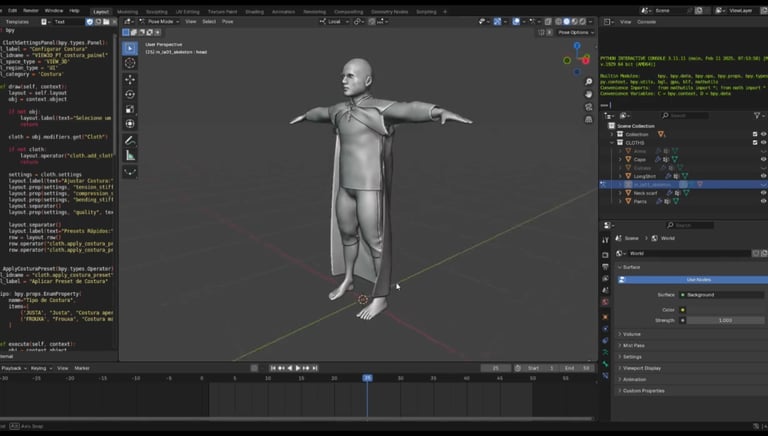Hide the Cape object in outliner
Image resolution: width=768 pixels, height=436 pixels.
click(x=763, y=159)
